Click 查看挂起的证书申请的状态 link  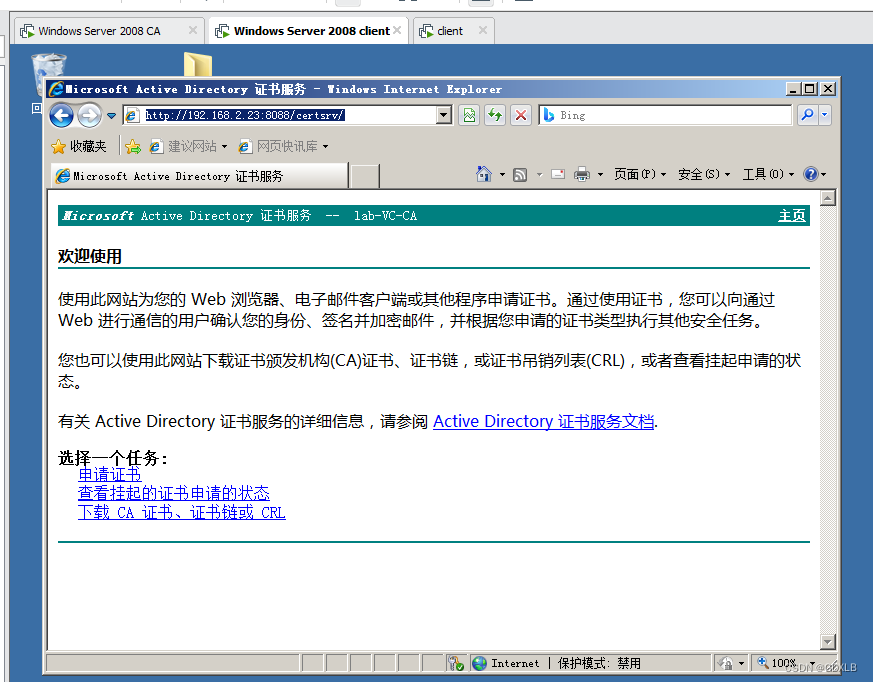click(174, 493)
